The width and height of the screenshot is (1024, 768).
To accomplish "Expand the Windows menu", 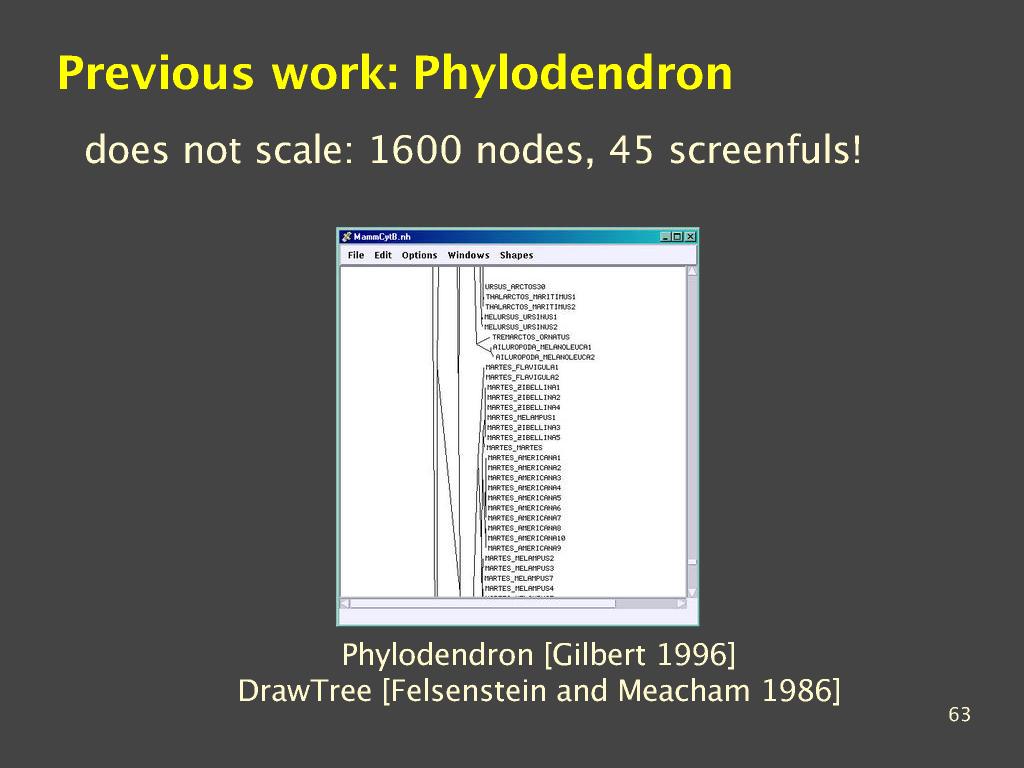I will (468, 255).
